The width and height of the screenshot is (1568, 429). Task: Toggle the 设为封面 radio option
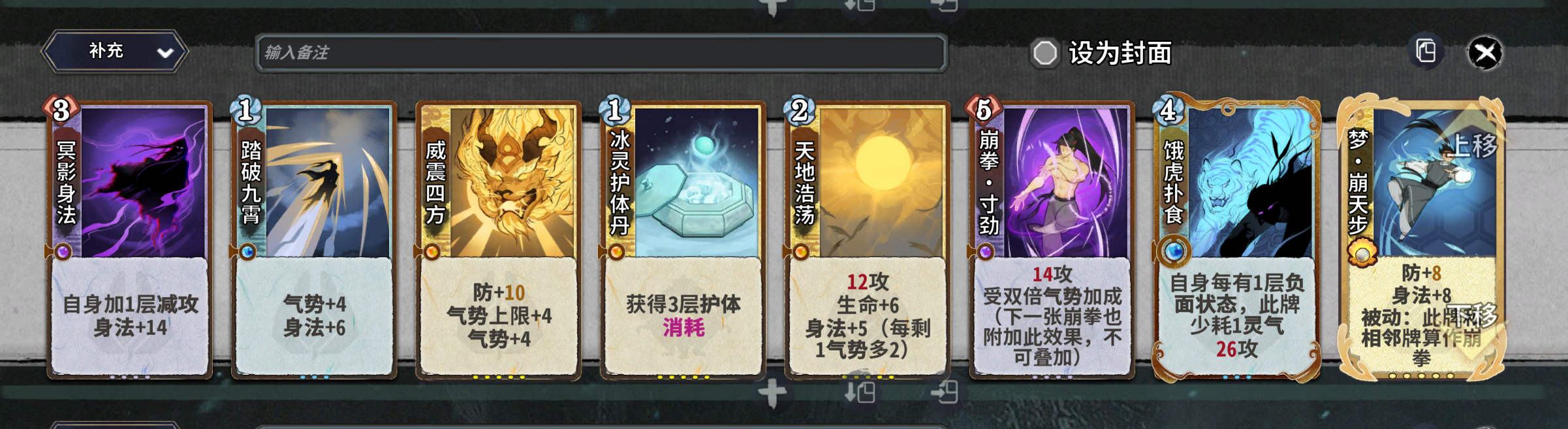pos(1045,53)
